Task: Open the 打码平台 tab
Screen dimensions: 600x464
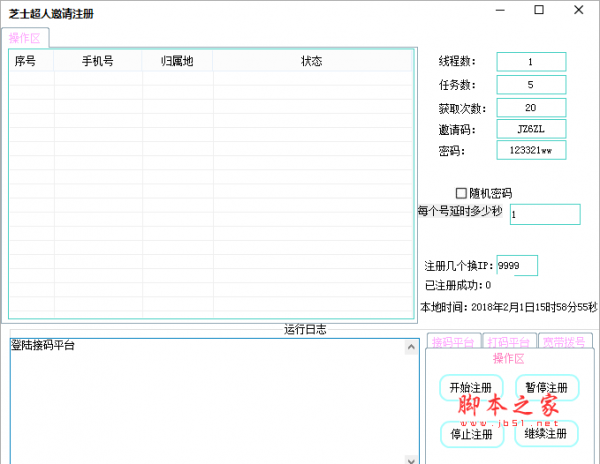Action: pyautogui.click(x=510, y=342)
